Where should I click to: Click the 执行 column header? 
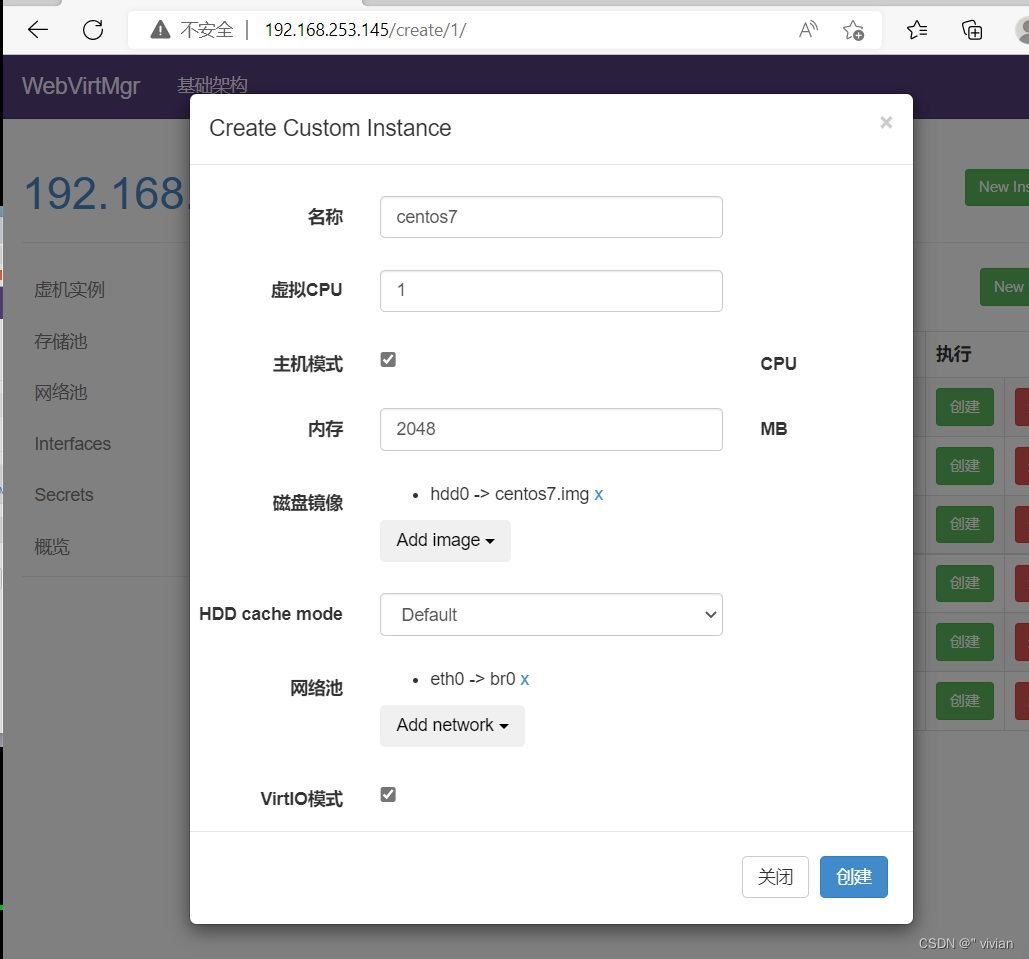[x=954, y=354]
